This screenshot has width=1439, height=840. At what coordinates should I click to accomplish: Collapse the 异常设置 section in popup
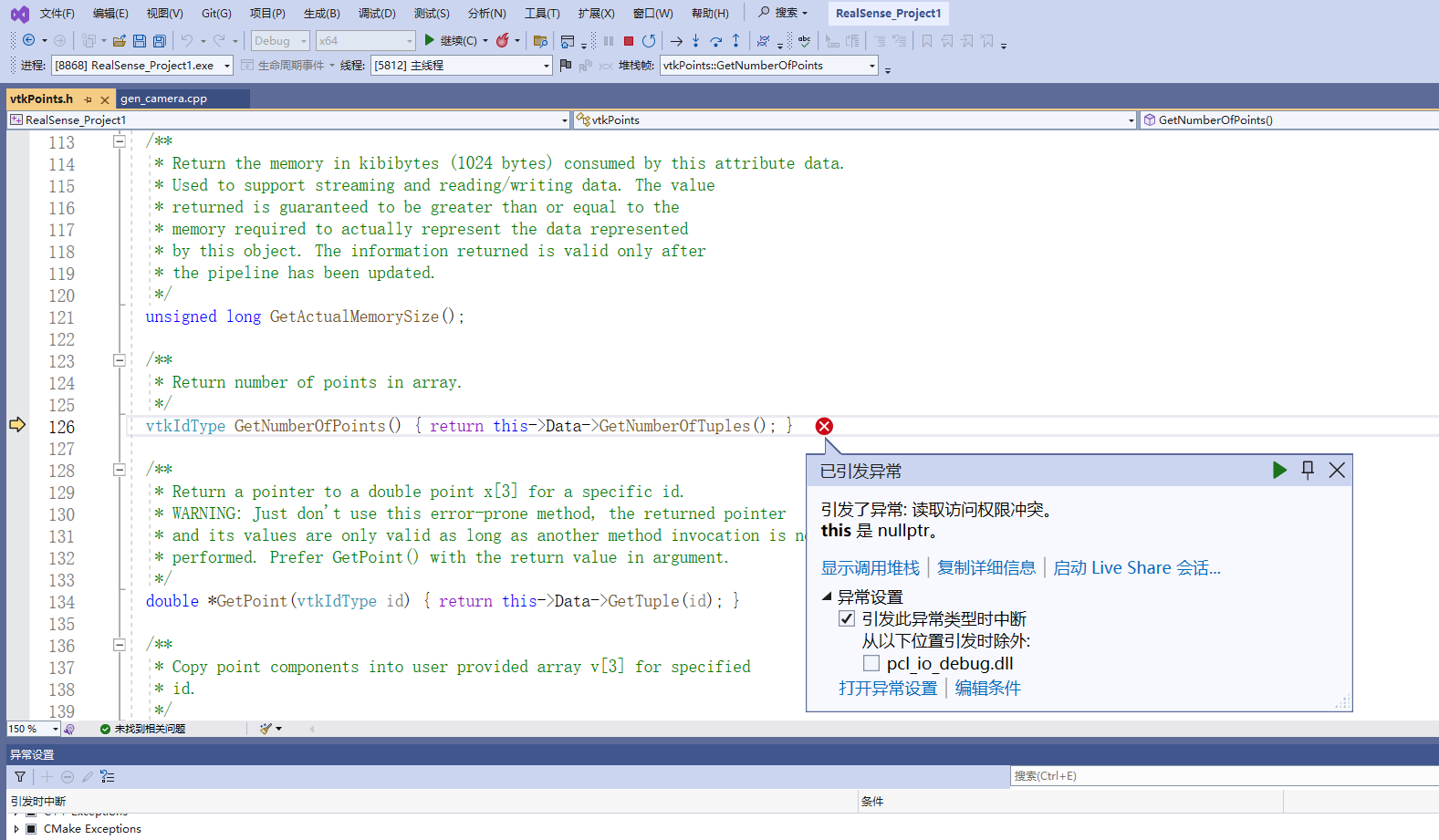(x=827, y=596)
